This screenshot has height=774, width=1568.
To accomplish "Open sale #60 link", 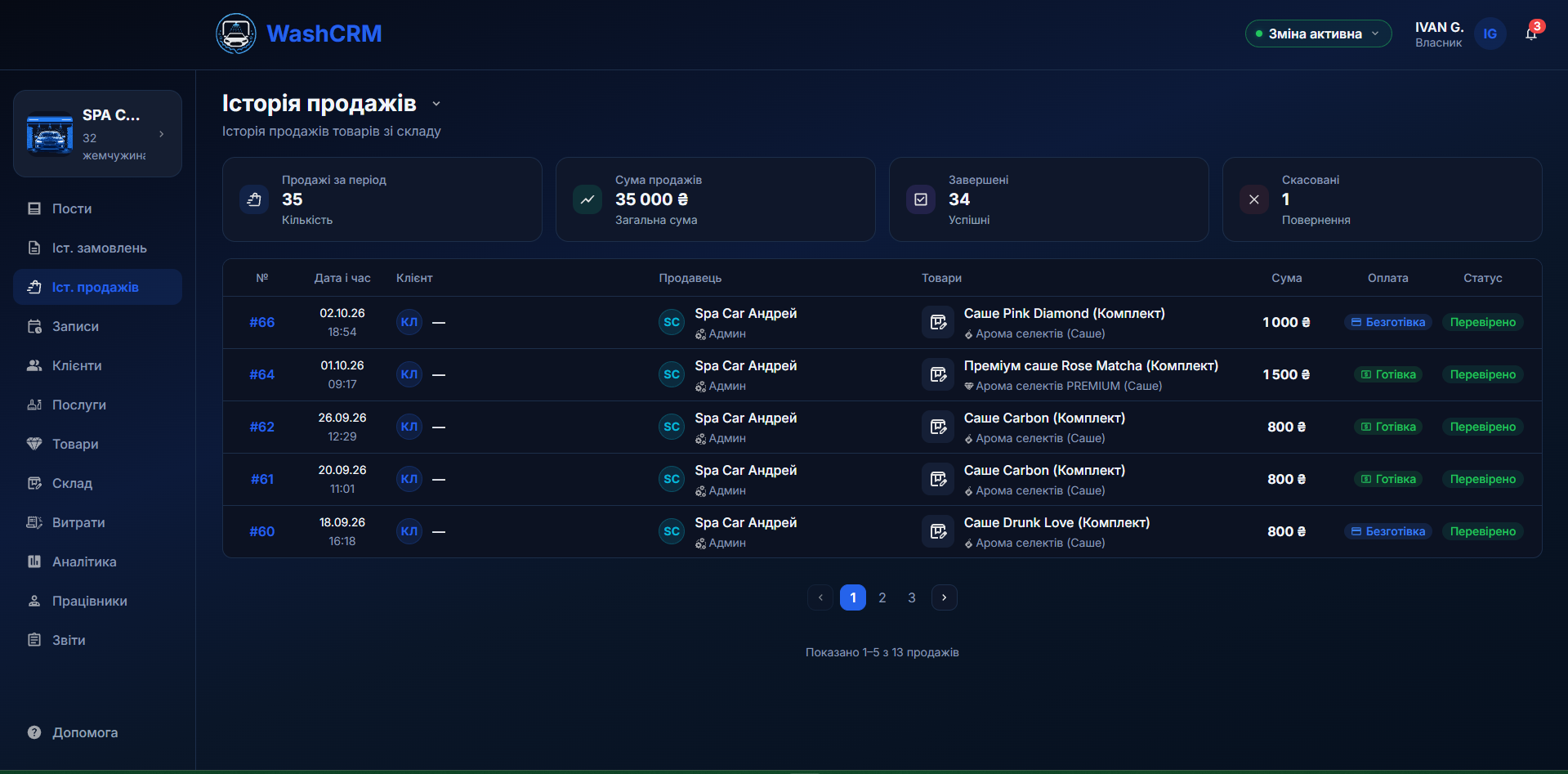I will coord(262,531).
